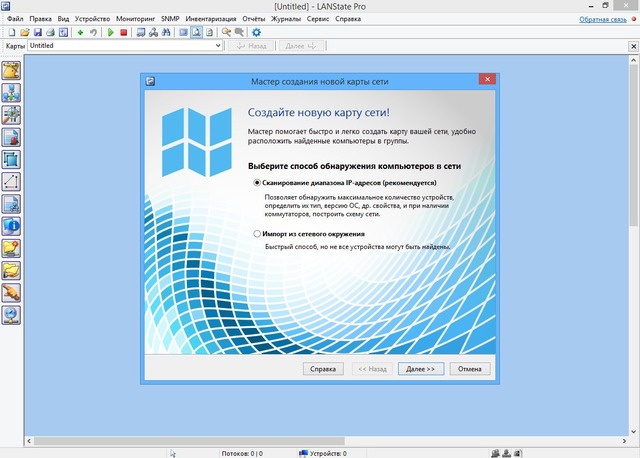Click the Далее >> button in wizard
Viewport: 640px width, 458px height.
[419, 368]
